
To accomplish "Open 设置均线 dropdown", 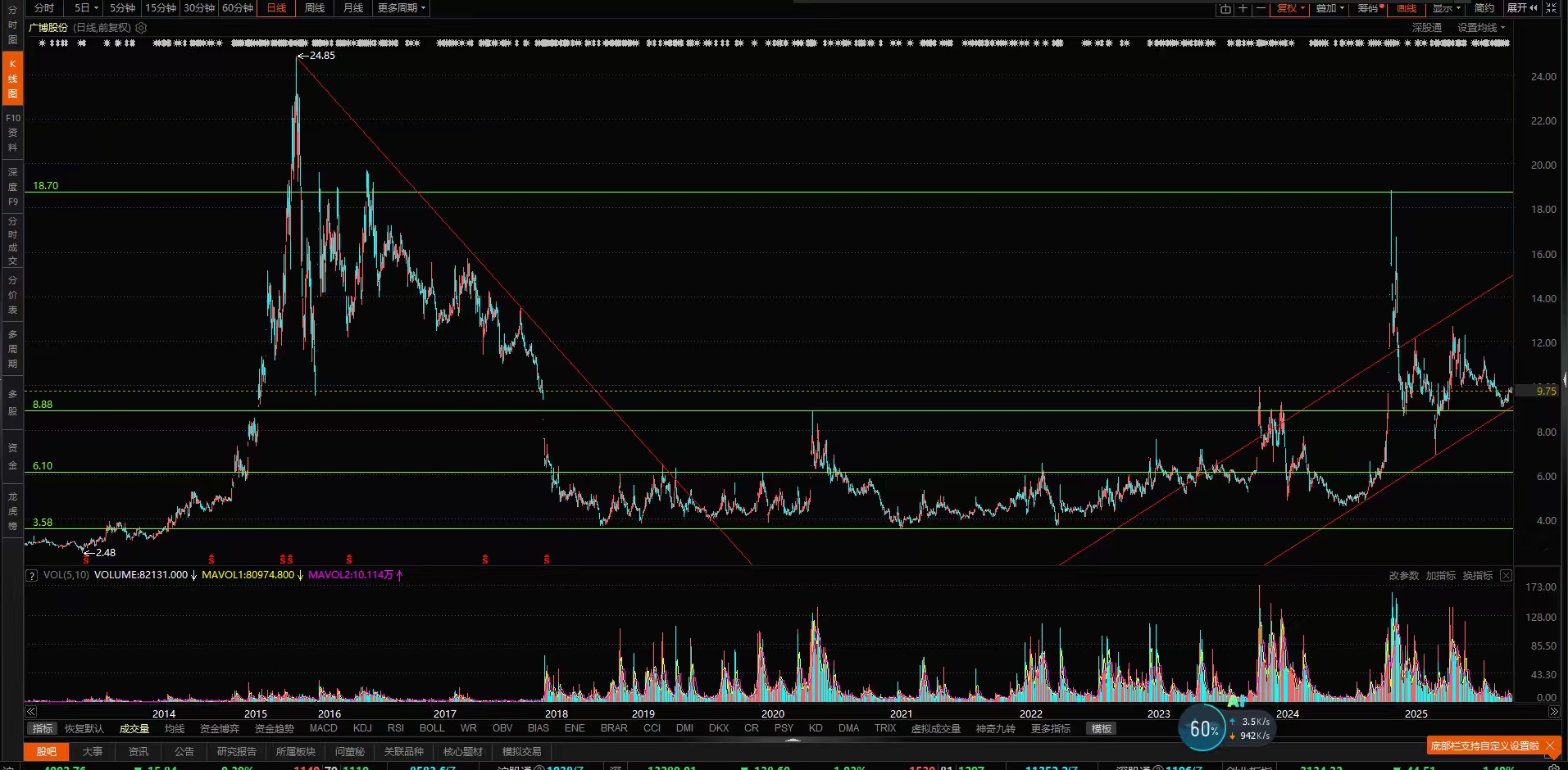I will (1481, 28).
